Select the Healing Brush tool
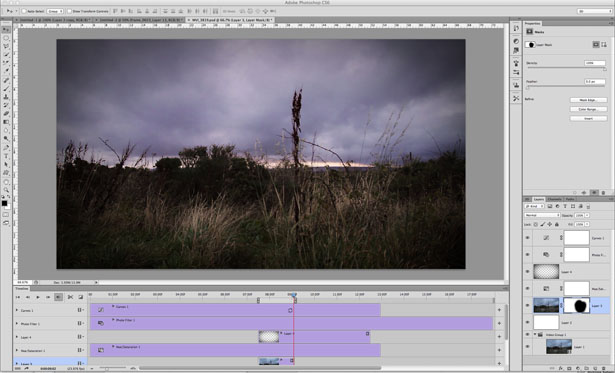 tap(6, 80)
